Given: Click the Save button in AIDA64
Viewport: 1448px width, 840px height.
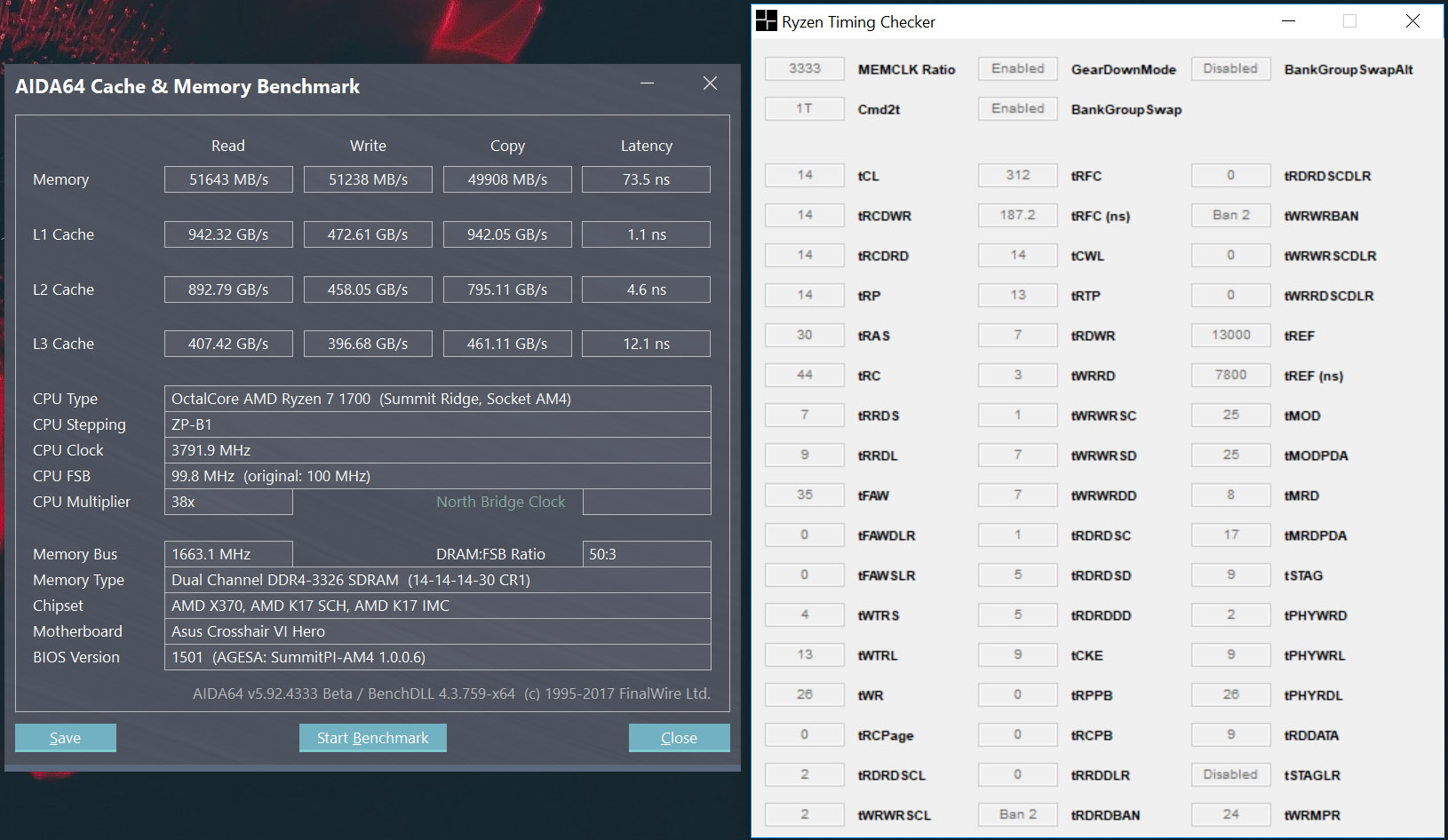Looking at the screenshot, I should point(66,738).
